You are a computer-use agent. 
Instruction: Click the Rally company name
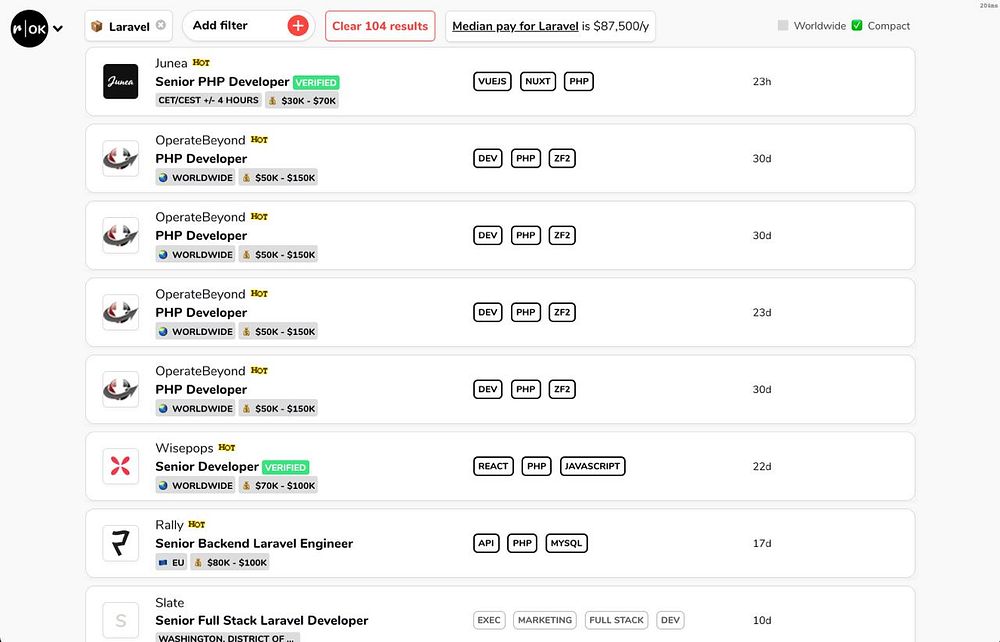(x=169, y=525)
